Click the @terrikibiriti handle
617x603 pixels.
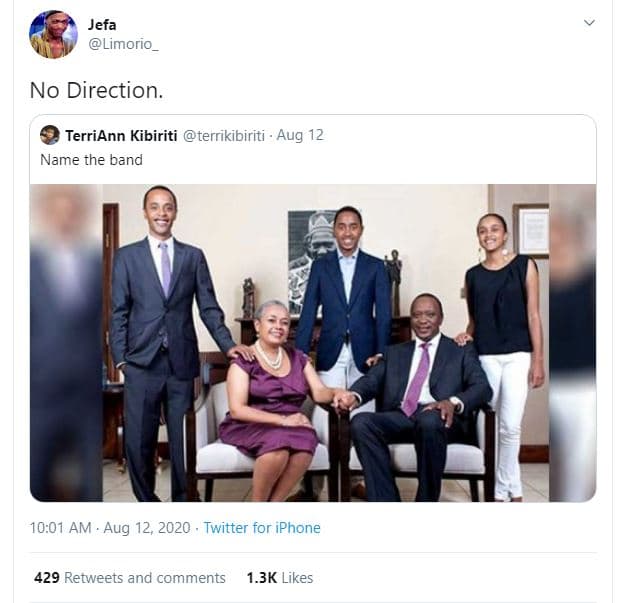(x=224, y=135)
